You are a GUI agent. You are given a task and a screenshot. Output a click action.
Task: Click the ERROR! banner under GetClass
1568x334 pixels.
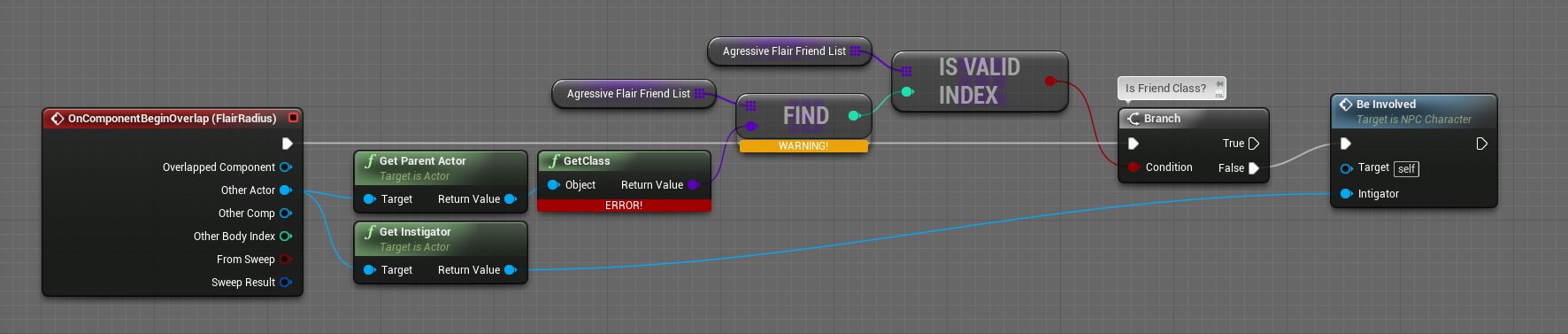click(x=624, y=206)
